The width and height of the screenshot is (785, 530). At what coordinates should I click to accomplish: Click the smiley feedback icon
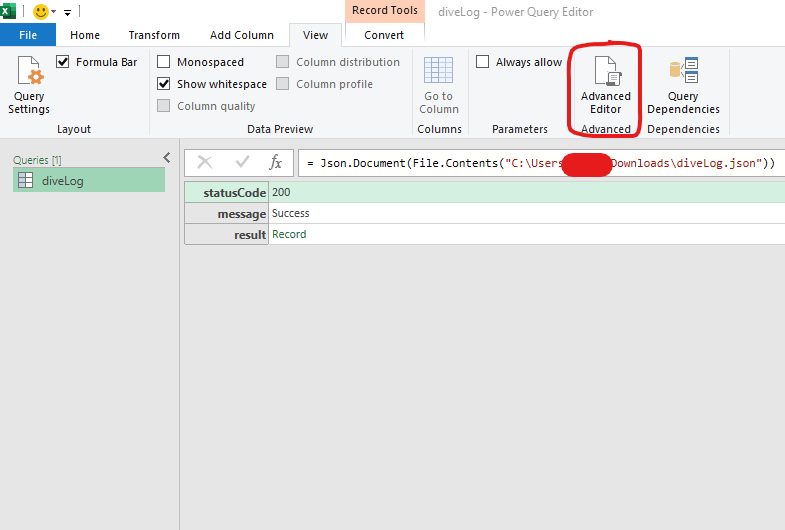click(x=41, y=12)
